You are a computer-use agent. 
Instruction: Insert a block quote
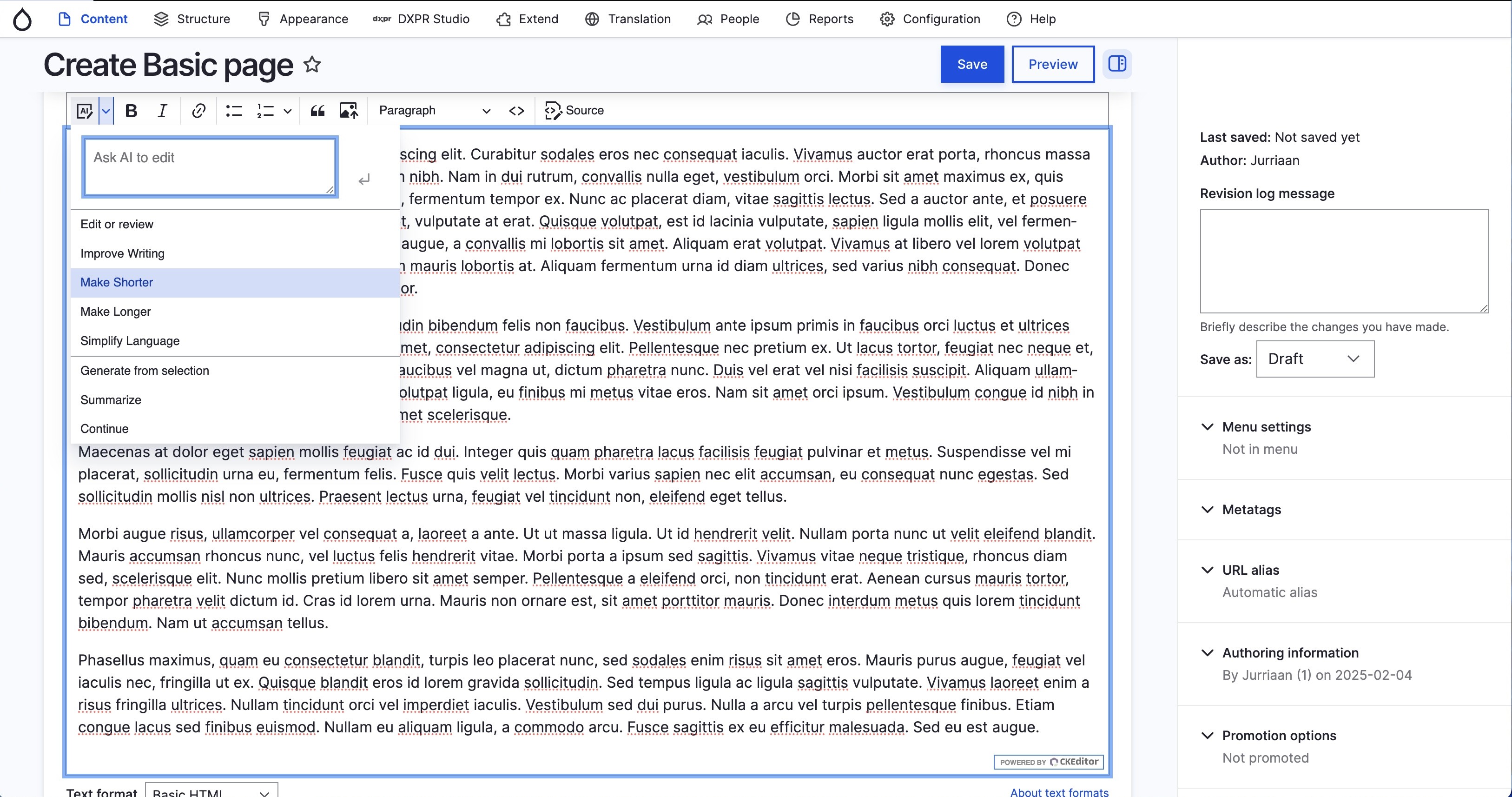317,110
